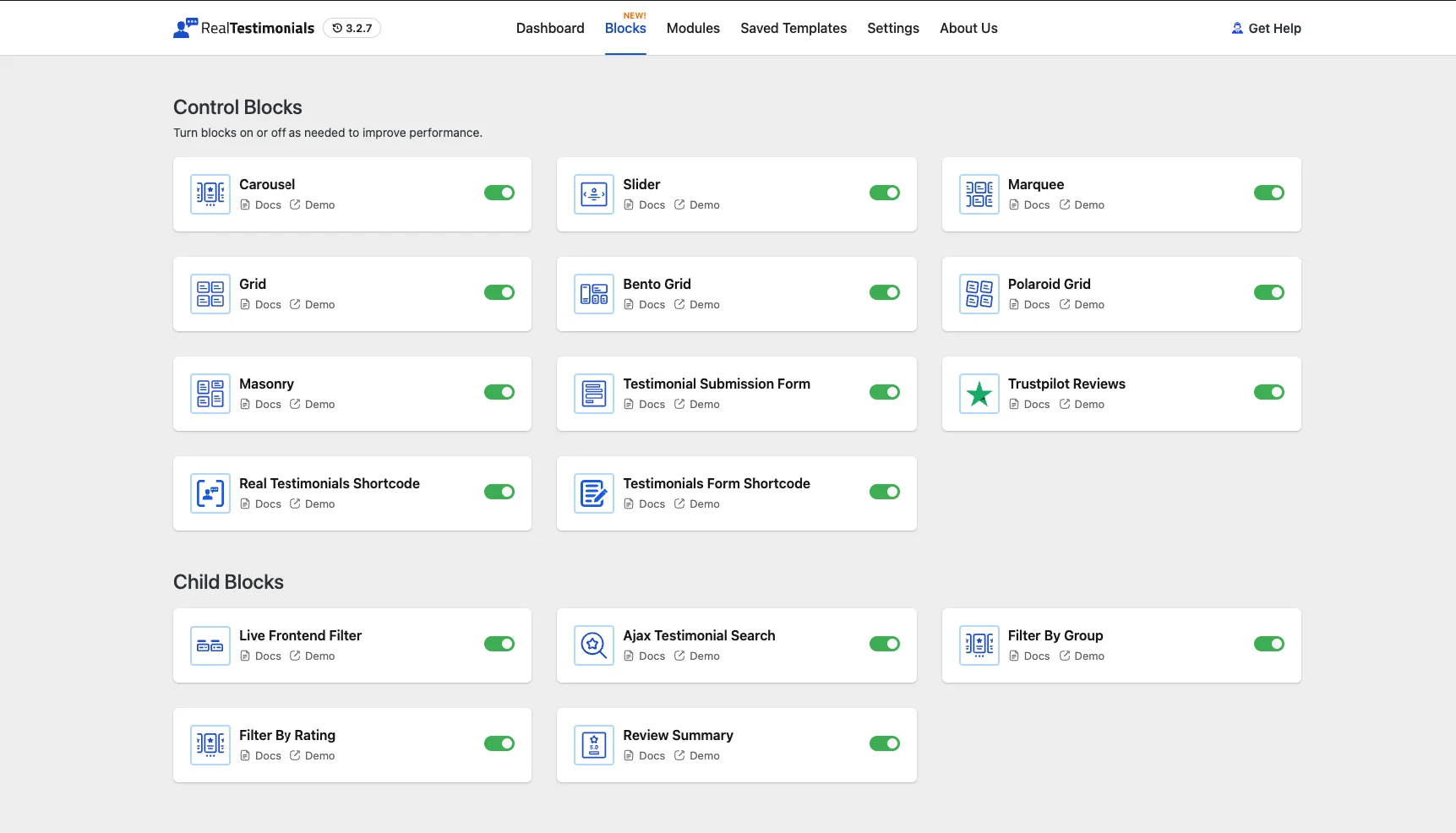1456x833 pixels.
Task: Click the Polaroid Grid block icon
Action: coord(979,294)
